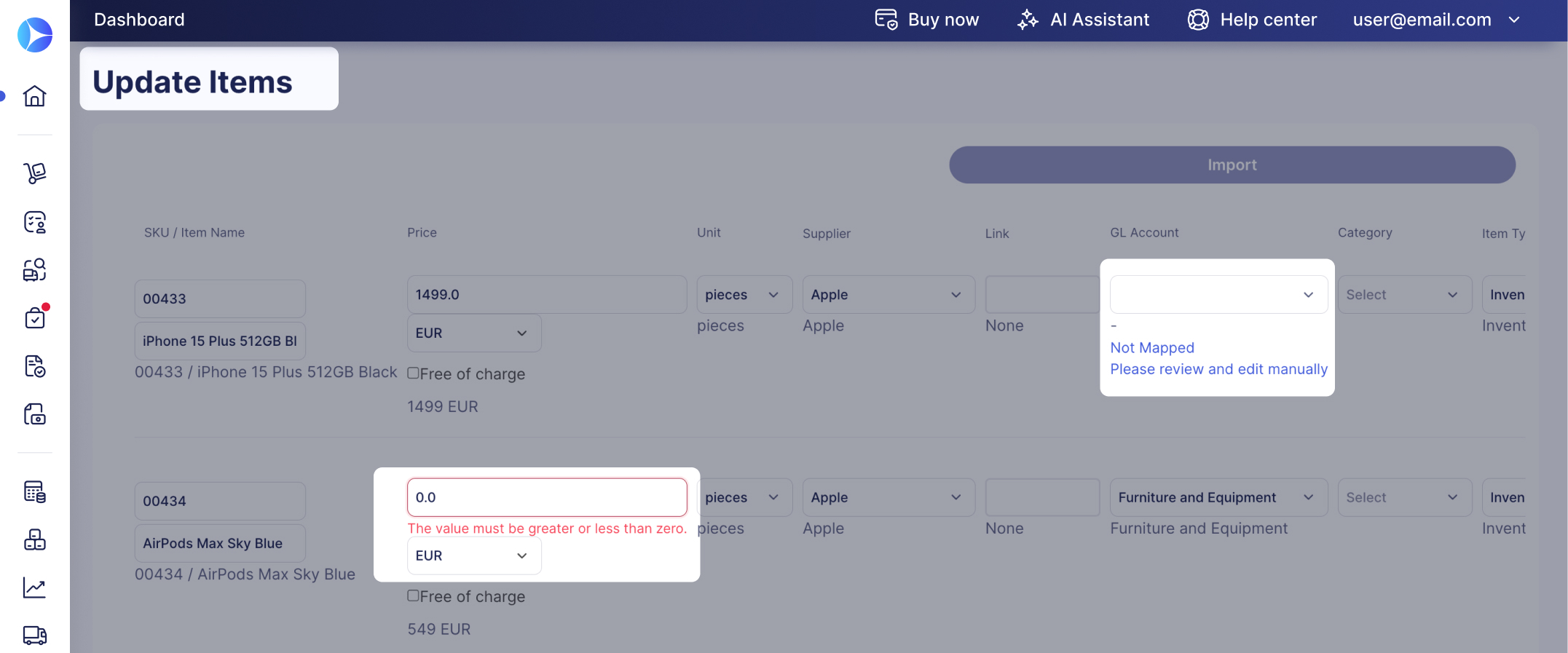
Task: Check Free of charge for AirPods Max
Action: 413,595
